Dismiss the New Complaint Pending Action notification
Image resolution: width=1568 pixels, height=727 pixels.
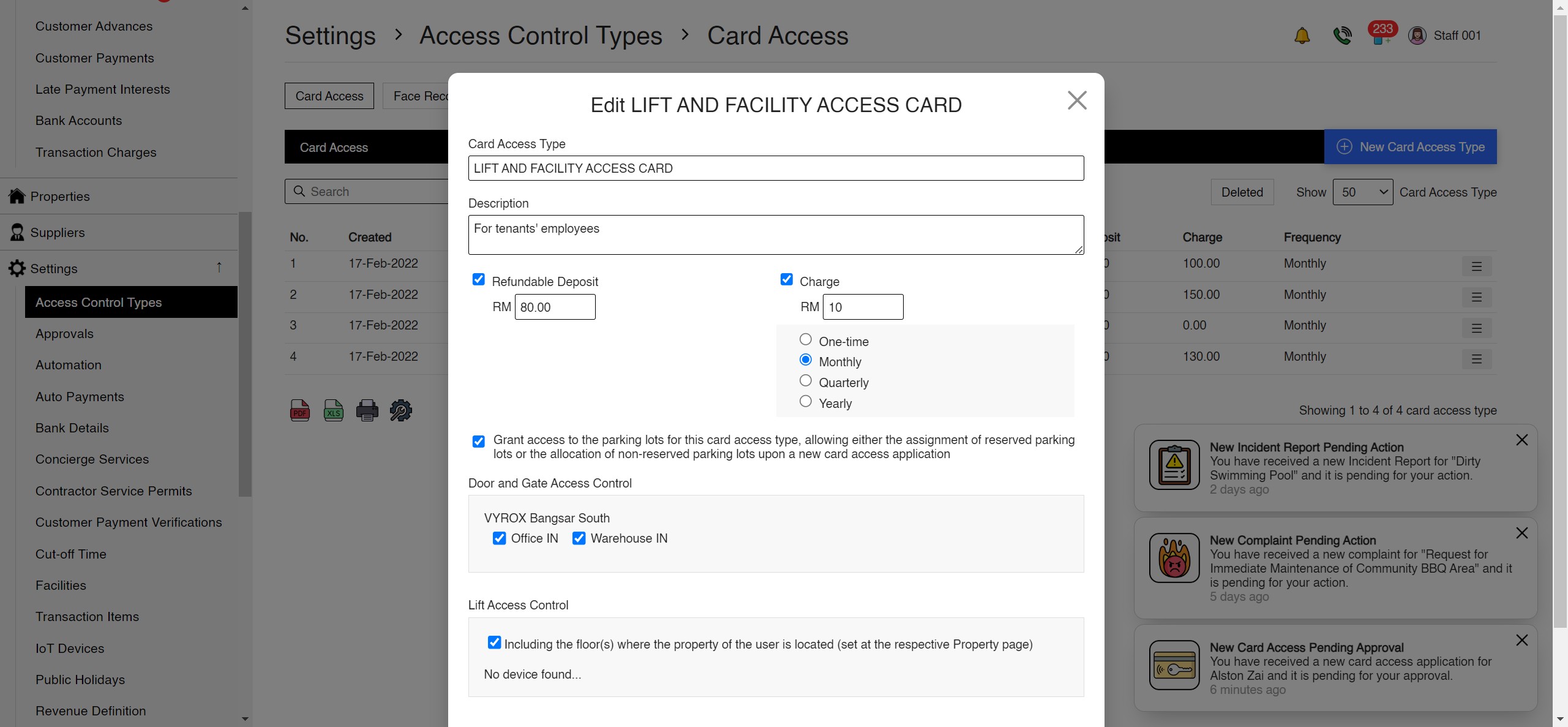click(1521, 533)
